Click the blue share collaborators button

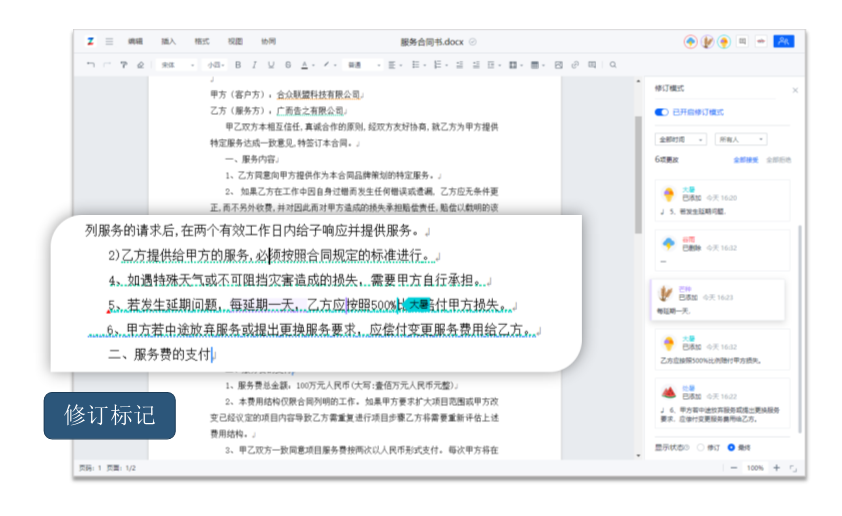click(x=783, y=41)
